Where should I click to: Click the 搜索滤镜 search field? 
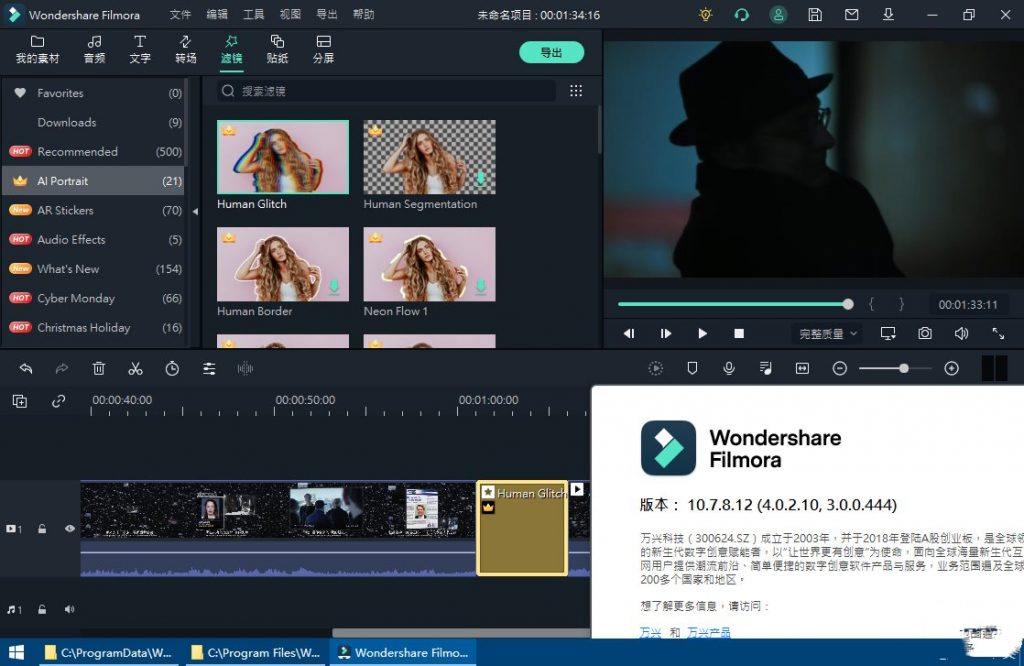387,91
